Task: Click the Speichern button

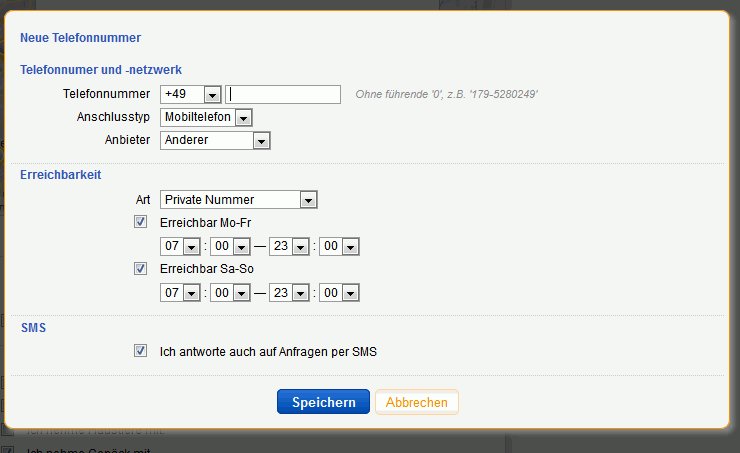Action: (323, 402)
